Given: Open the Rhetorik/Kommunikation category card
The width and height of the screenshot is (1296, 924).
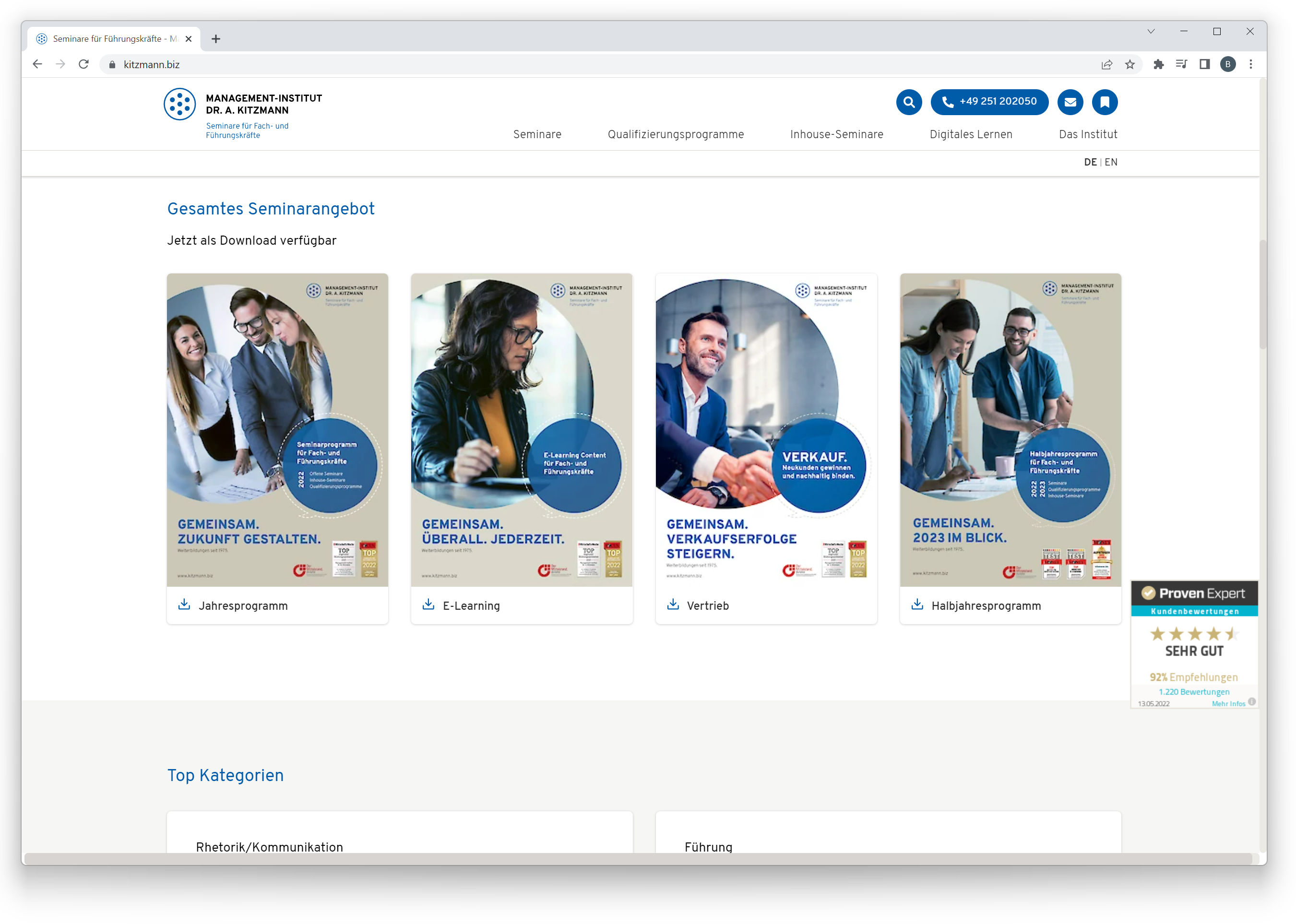Looking at the screenshot, I should pos(399,832).
